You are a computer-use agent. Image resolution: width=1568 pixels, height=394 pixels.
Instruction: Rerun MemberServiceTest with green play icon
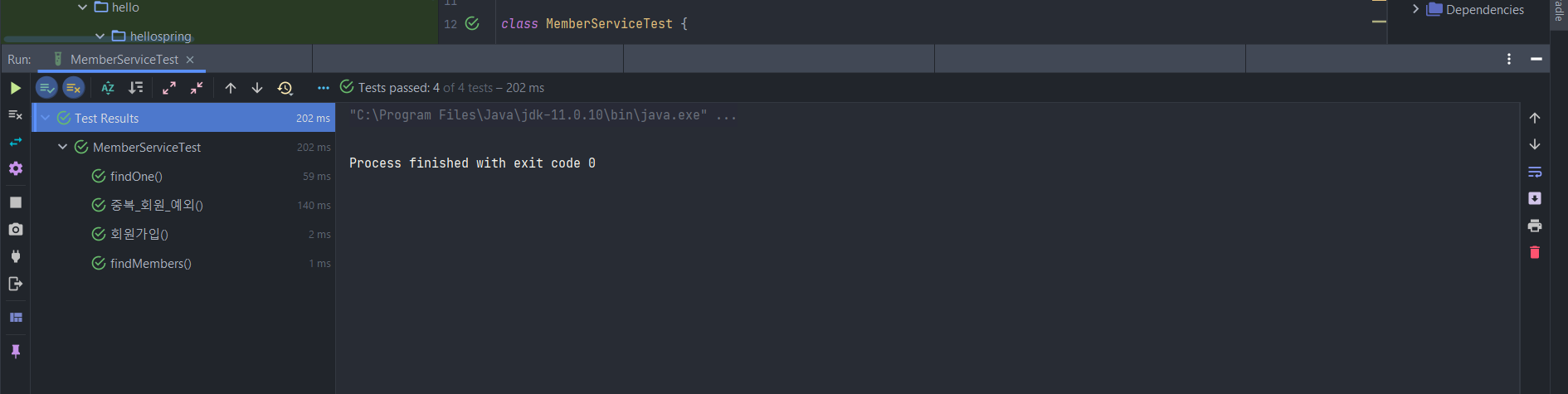15,88
